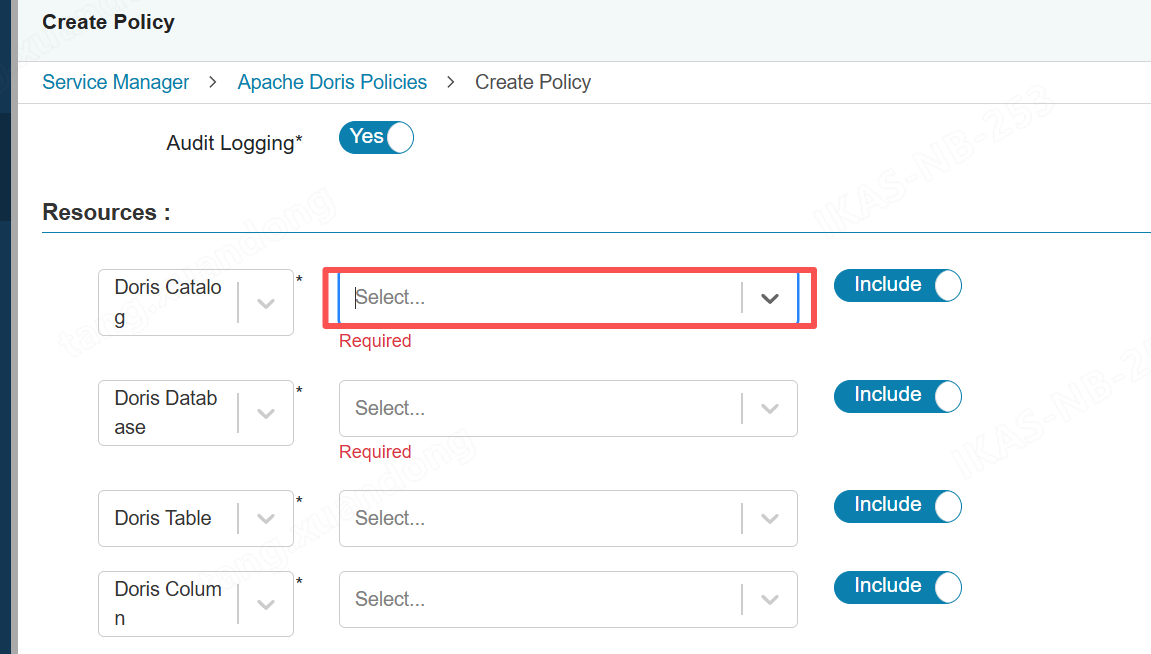Click the Create Policy breadcrumb item
Image resolution: width=1151 pixels, height=654 pixels.
tap(532, 82)
